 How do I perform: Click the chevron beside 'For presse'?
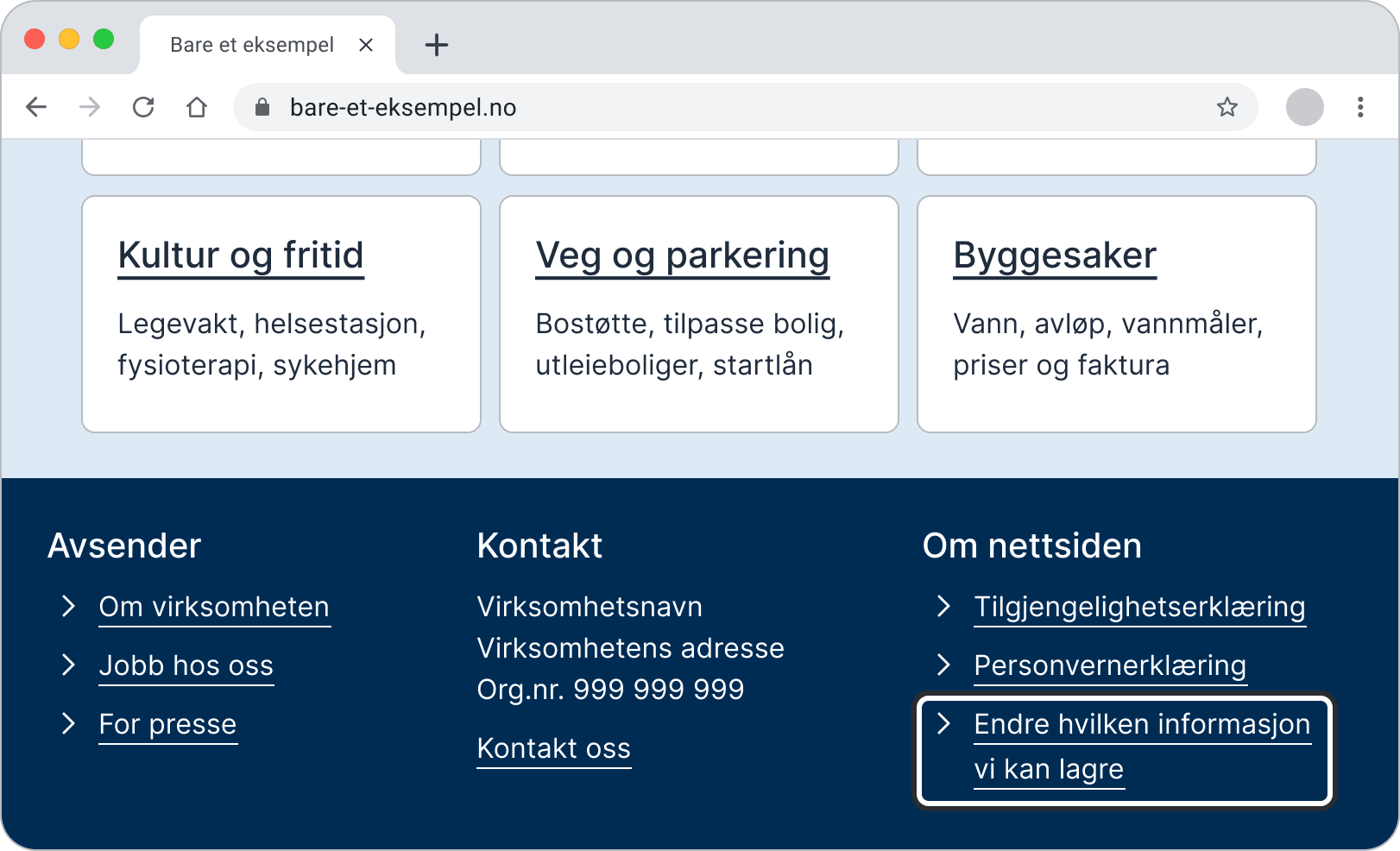pos(69,723)
